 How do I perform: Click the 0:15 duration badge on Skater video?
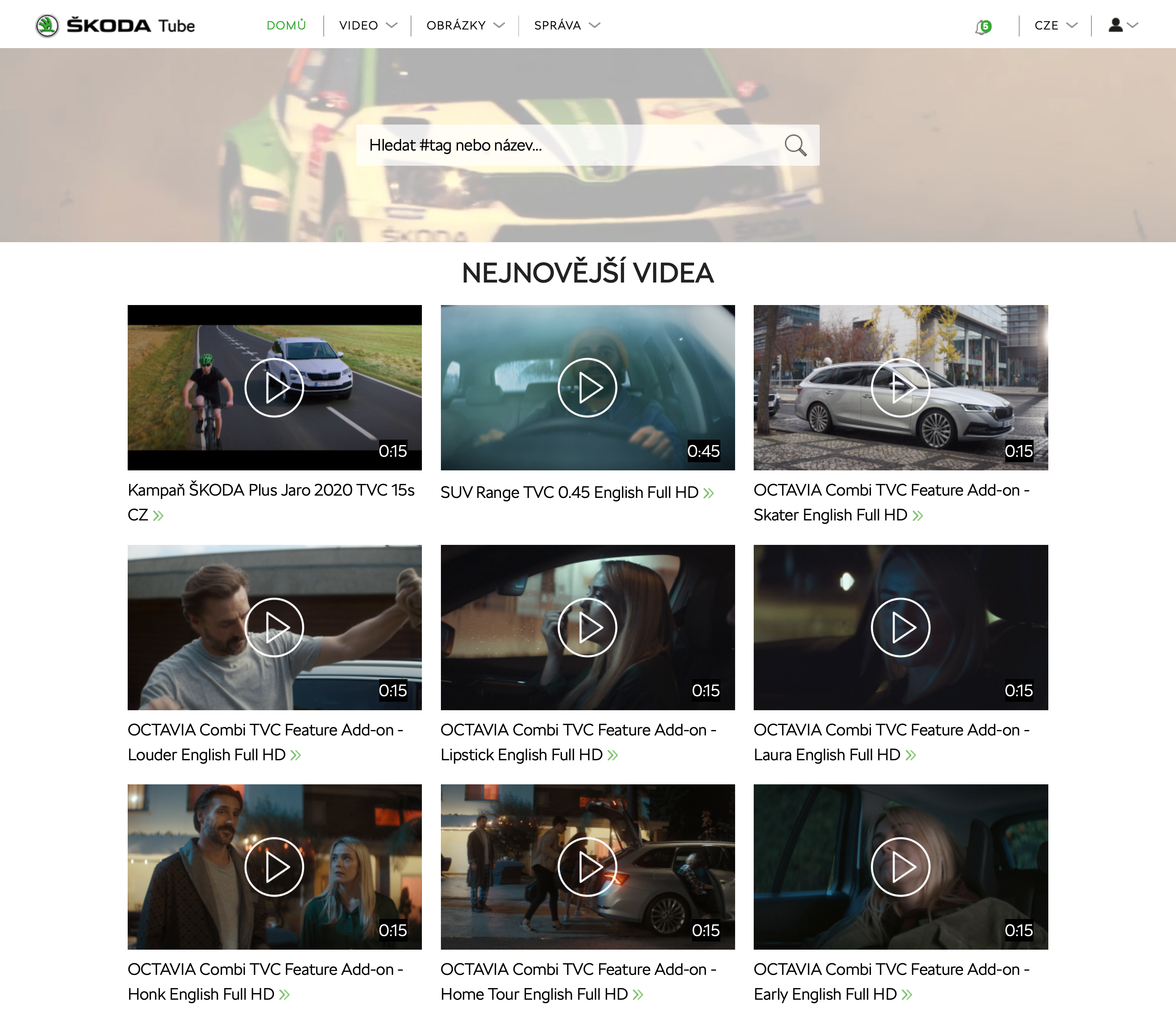click(x=1018, y=451)
